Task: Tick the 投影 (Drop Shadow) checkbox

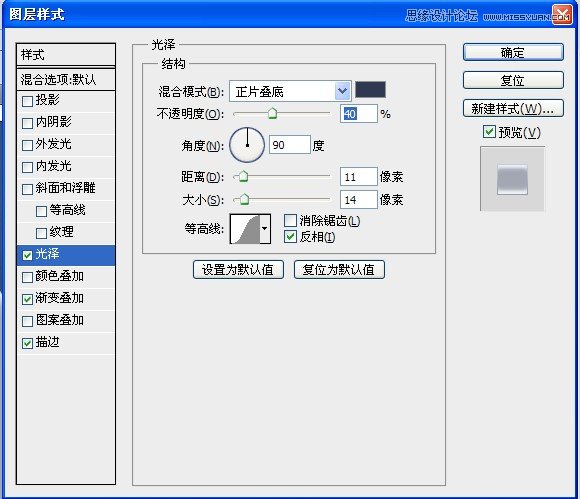Action: pos(28,101)
